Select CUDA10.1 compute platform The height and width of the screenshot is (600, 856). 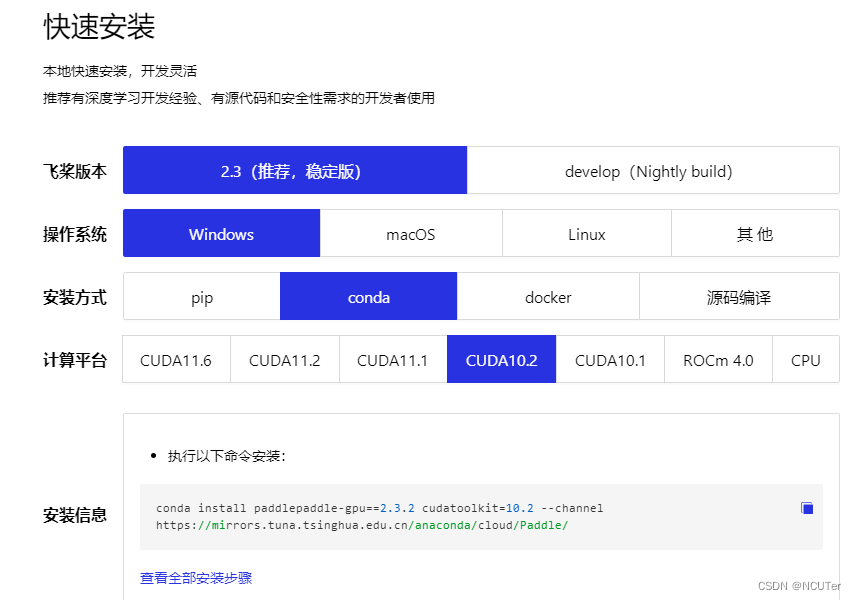click(x=610, y=359)
